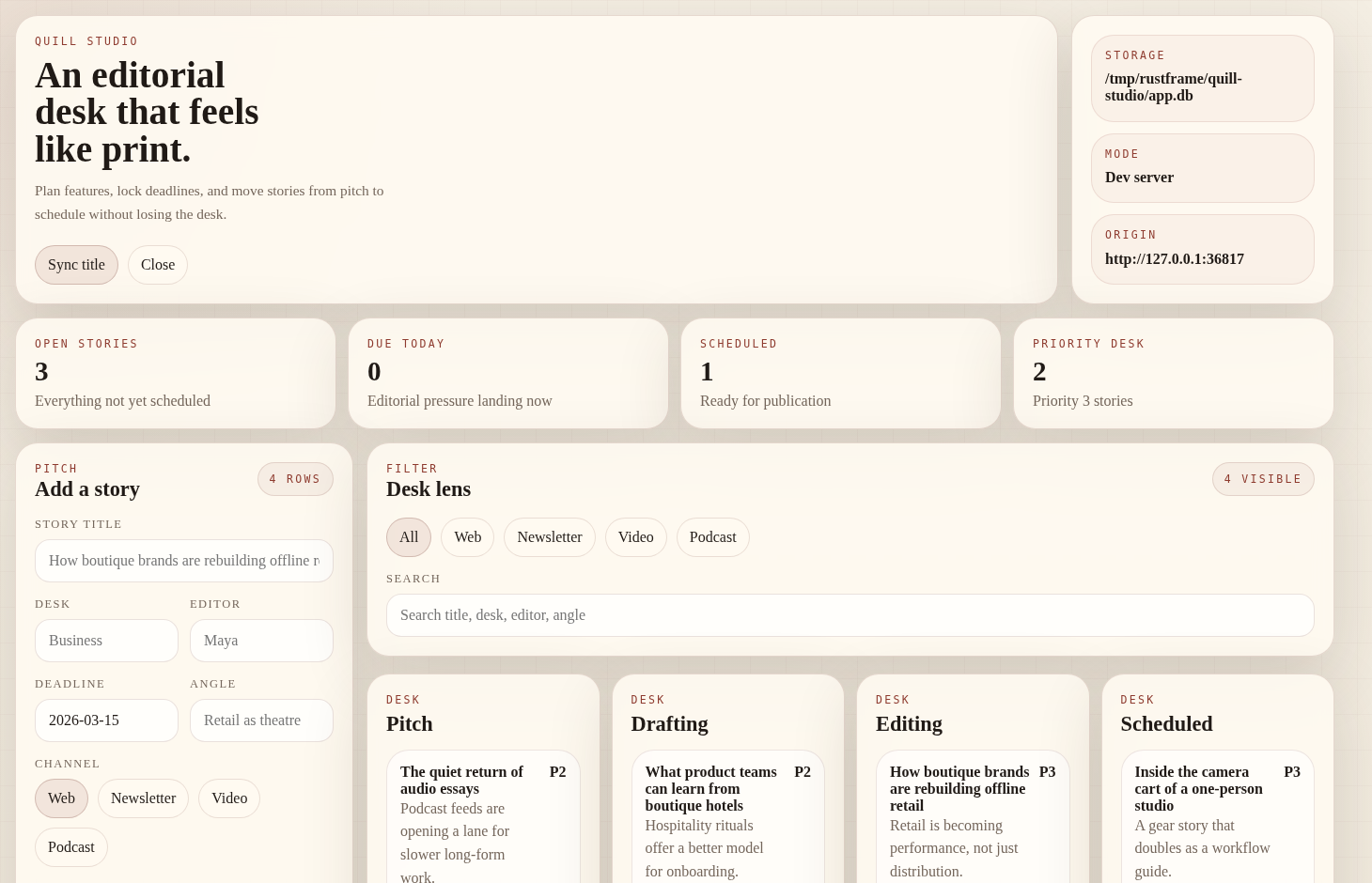Select the Video filter in Desk lens

[635, 536]
